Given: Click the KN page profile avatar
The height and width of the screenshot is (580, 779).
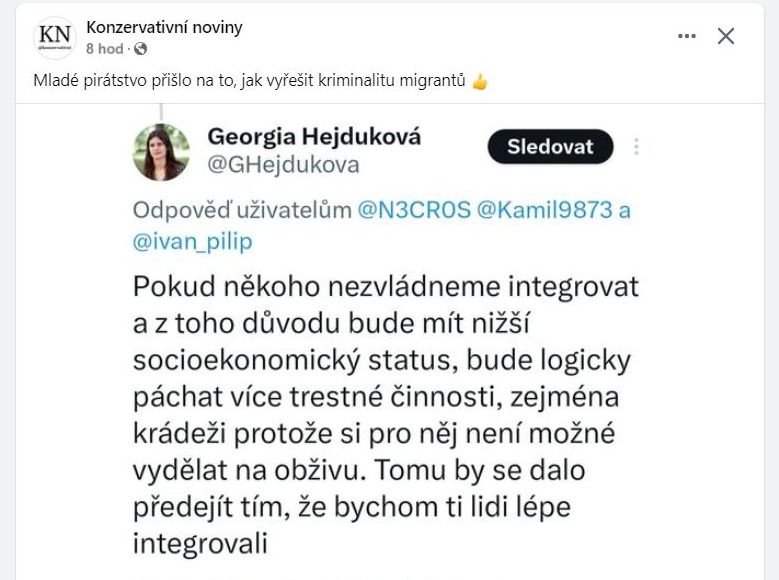Looking at the screenshot, I should click(55, 37).
